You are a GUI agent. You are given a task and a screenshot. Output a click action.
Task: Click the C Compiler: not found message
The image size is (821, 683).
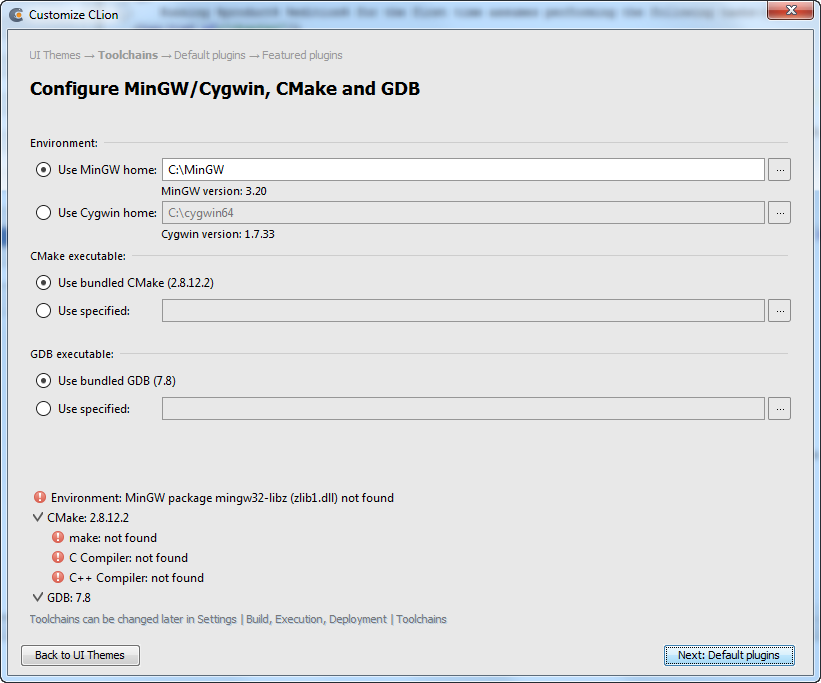coord(128,558)
